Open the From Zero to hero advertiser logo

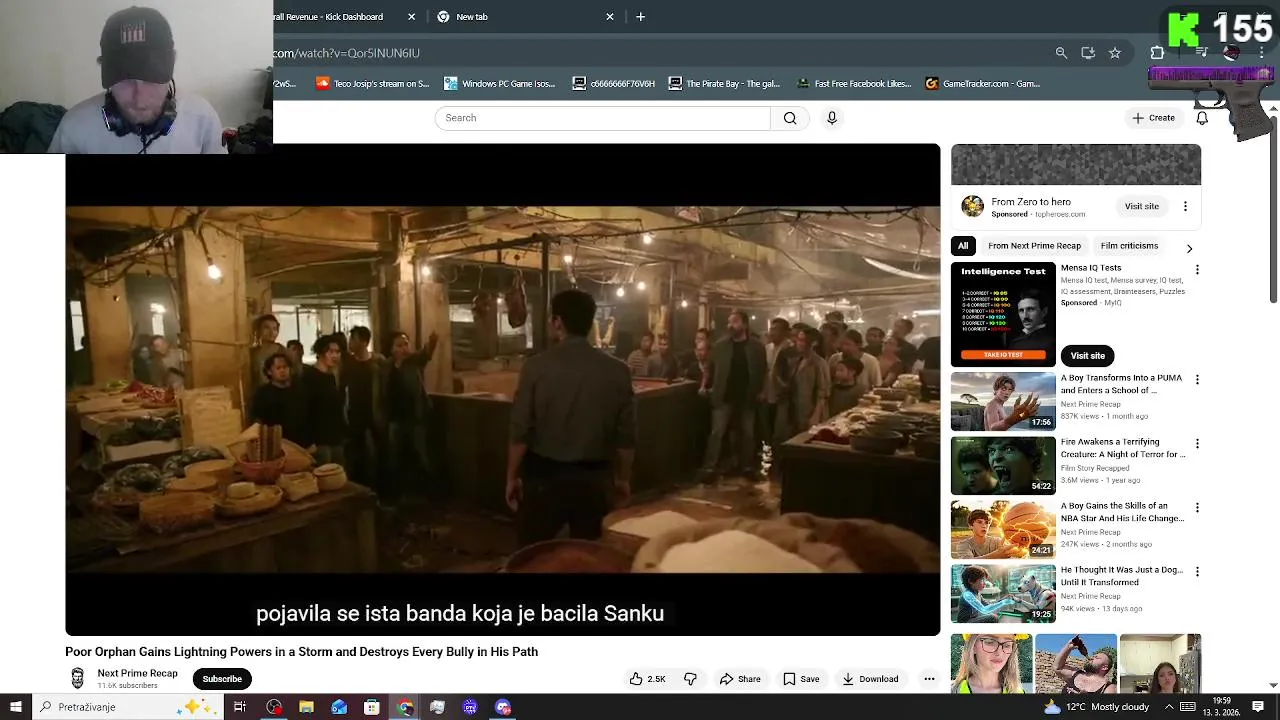[972, 206]
